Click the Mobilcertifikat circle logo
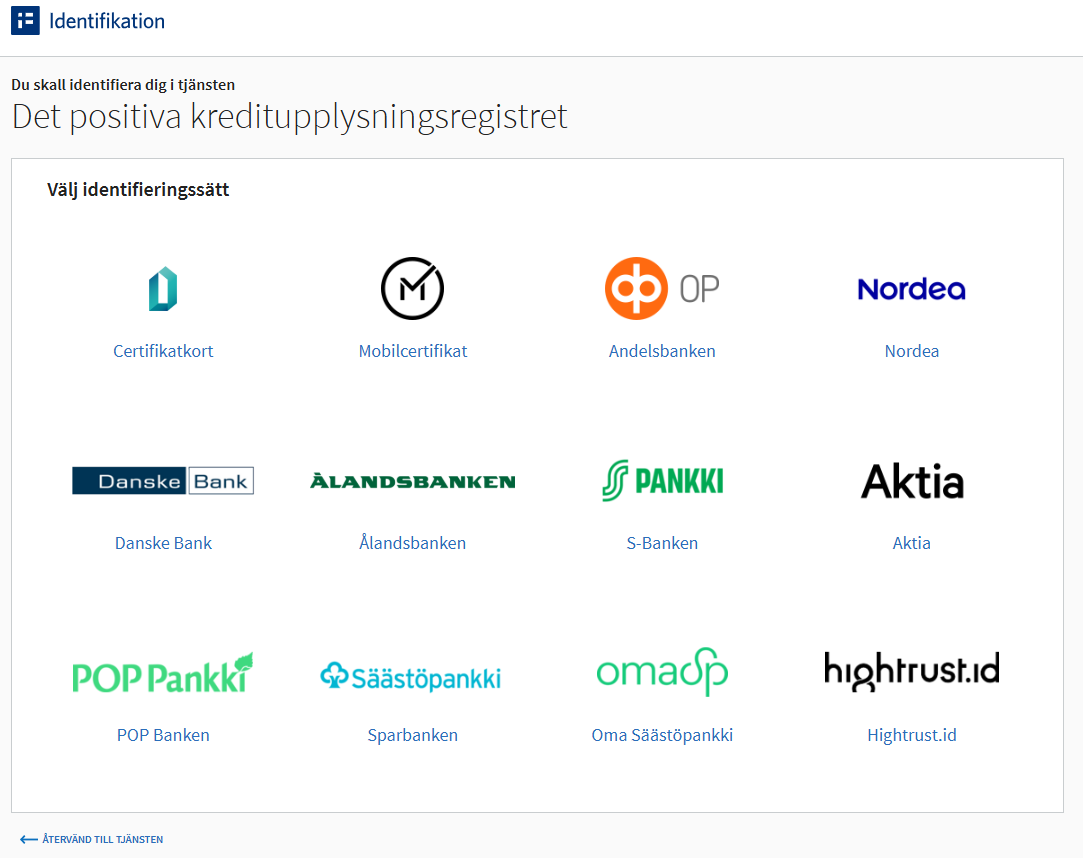Viewport: 1083px width, 858px height. (x=413, y=288)
